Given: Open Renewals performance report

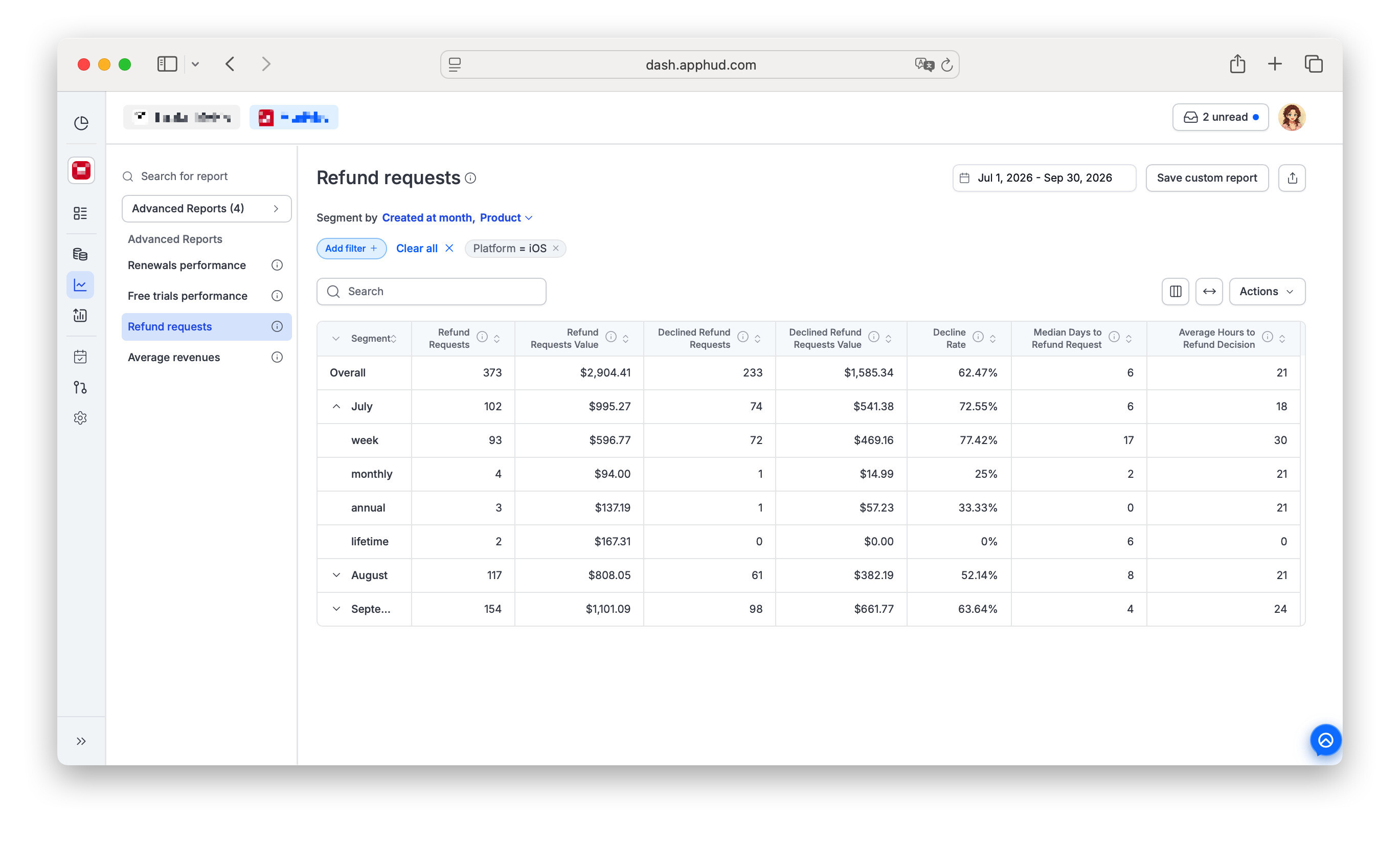Looking at the screenshot, I should pos(187,265).
